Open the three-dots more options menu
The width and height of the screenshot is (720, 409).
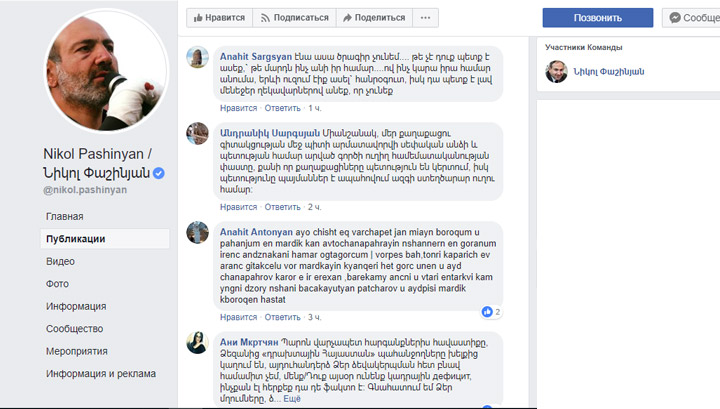tap(425, 18)
